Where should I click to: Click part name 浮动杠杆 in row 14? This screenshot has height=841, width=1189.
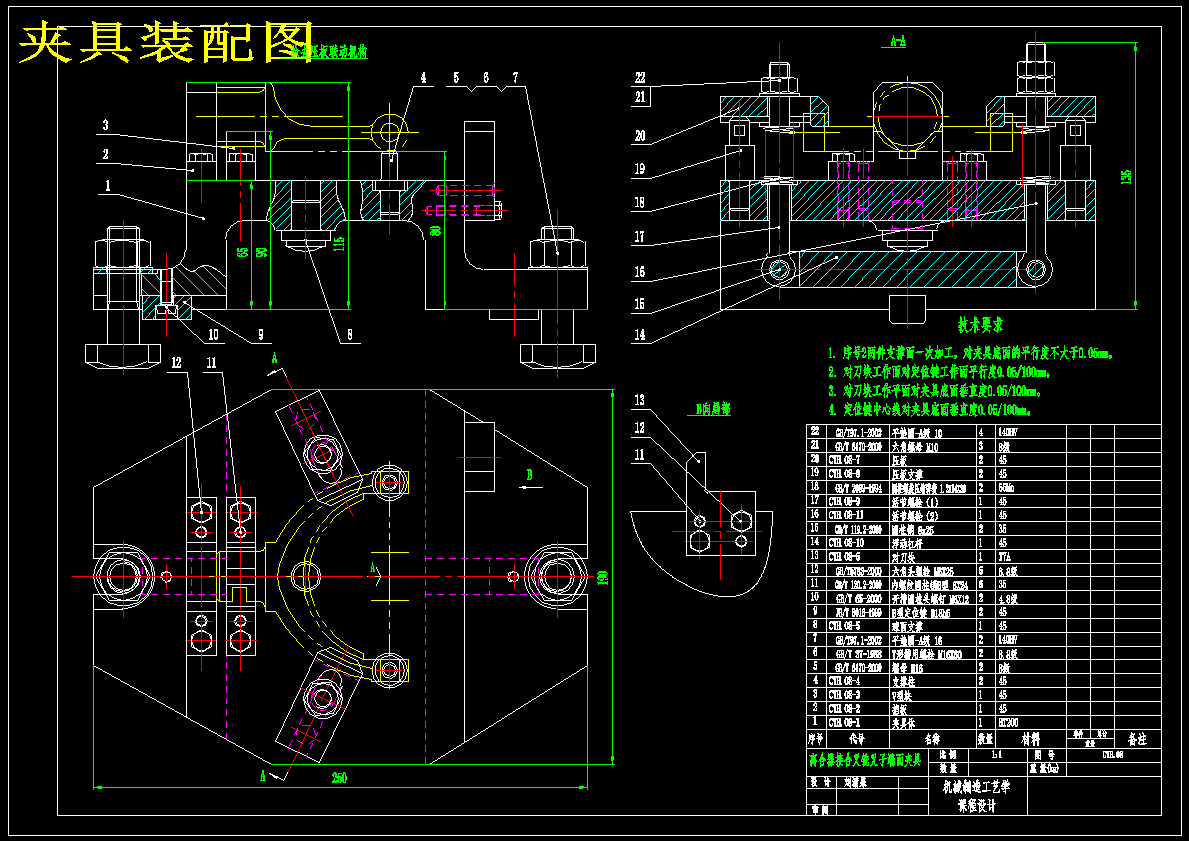907,542
